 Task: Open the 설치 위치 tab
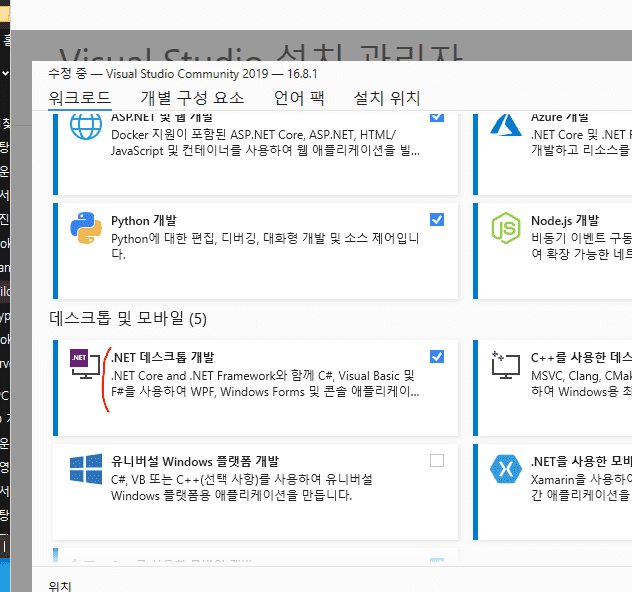coord(387,98)
